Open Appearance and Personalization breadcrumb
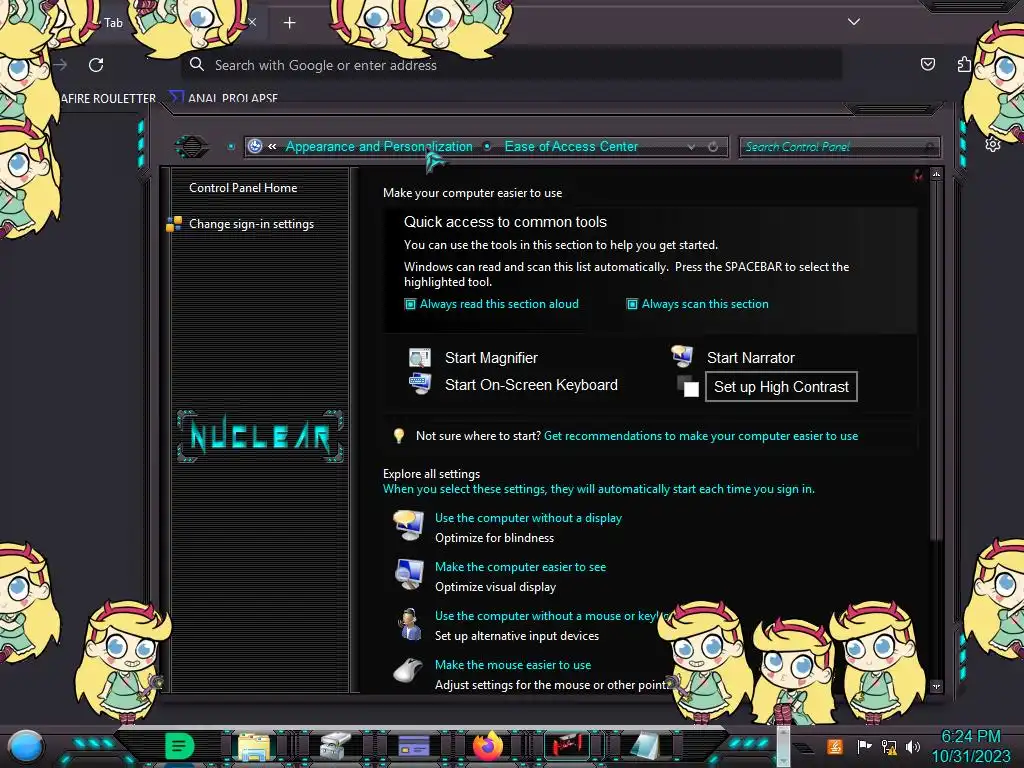 379,146
